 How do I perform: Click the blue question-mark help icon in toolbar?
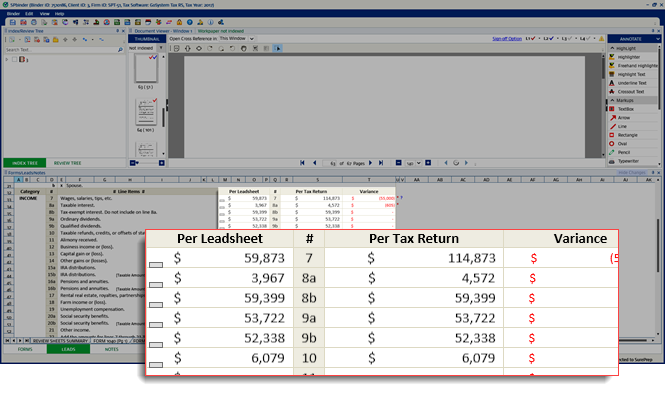coord(190,22)
